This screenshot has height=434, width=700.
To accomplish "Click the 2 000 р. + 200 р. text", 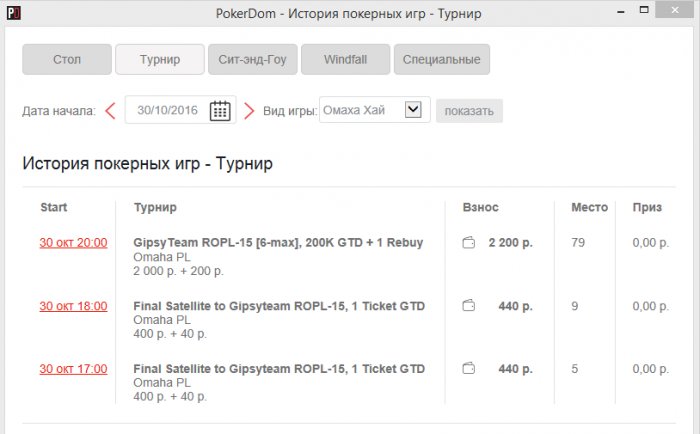I will (178, 271).
